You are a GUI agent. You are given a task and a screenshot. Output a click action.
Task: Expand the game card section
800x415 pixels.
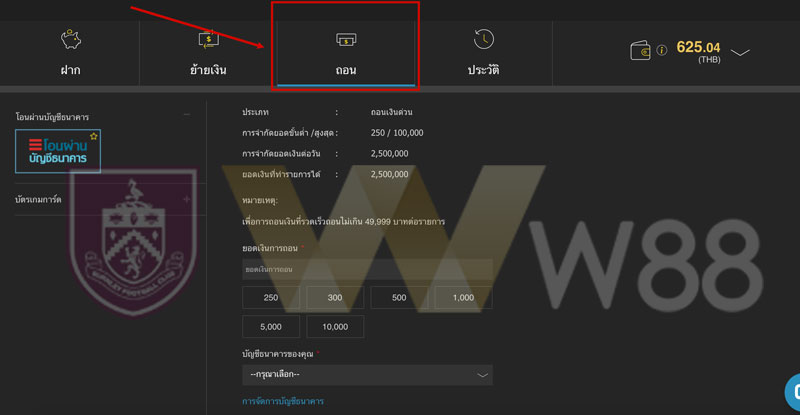click(x=187, y=199)
